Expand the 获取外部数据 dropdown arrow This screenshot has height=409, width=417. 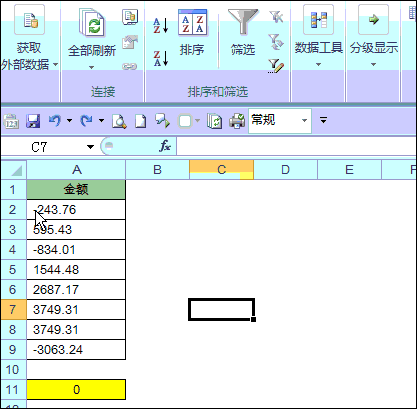(x=55, y=64)
